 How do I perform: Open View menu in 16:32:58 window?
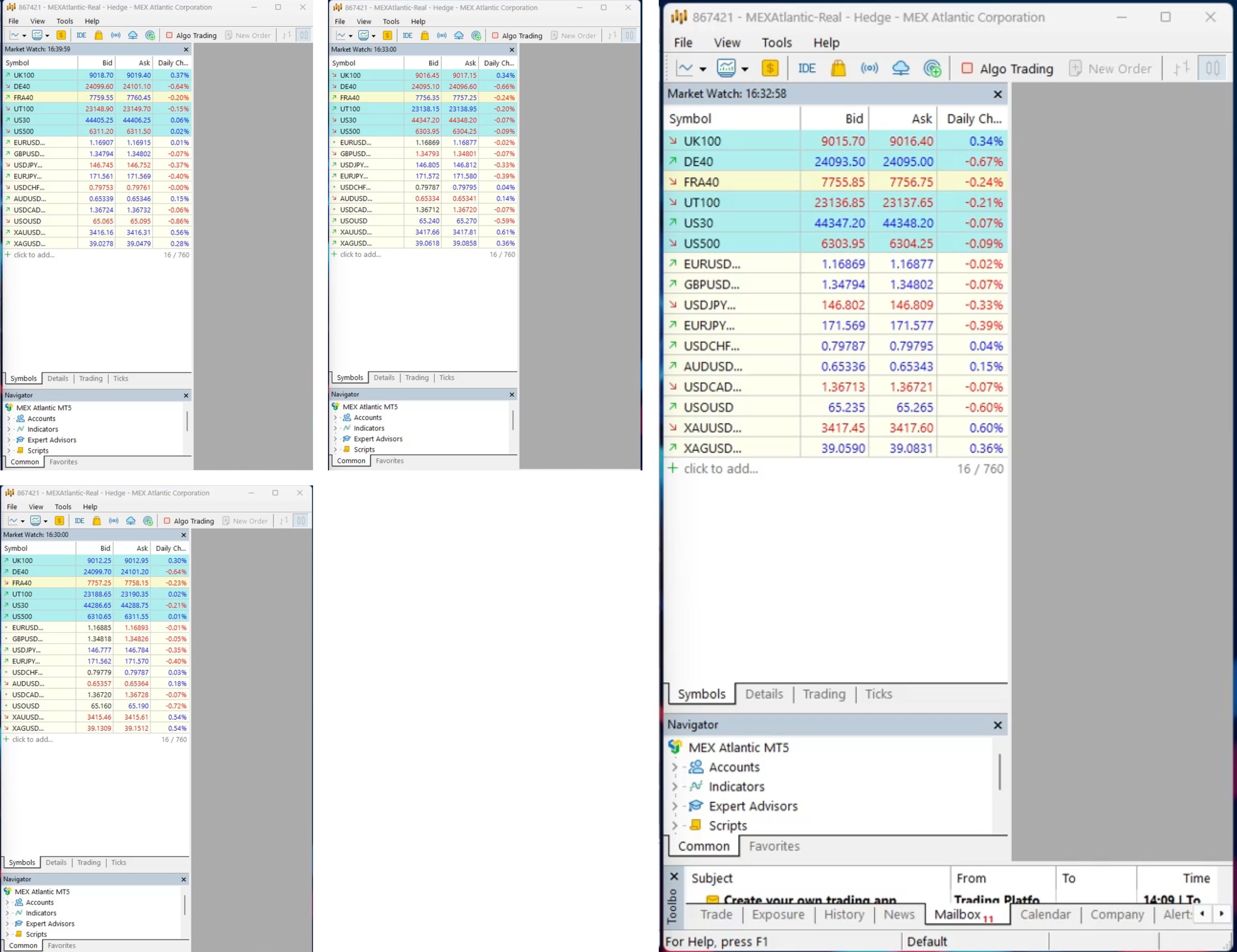[727, 43]
